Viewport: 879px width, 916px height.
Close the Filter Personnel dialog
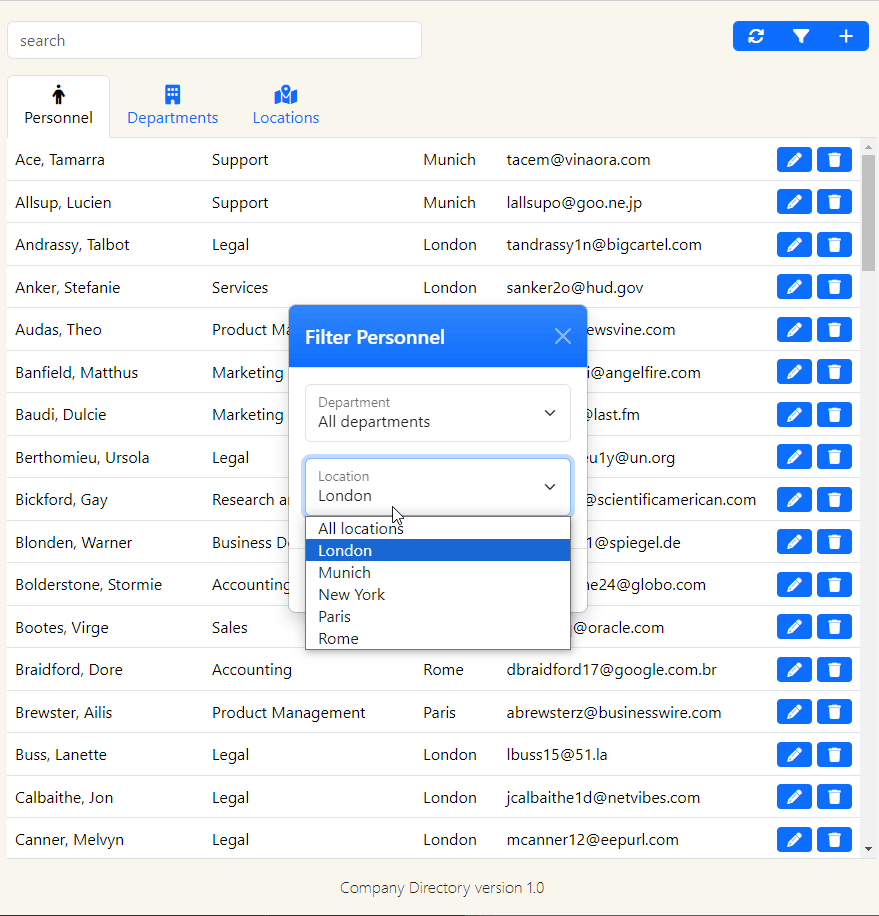[561, 336]
